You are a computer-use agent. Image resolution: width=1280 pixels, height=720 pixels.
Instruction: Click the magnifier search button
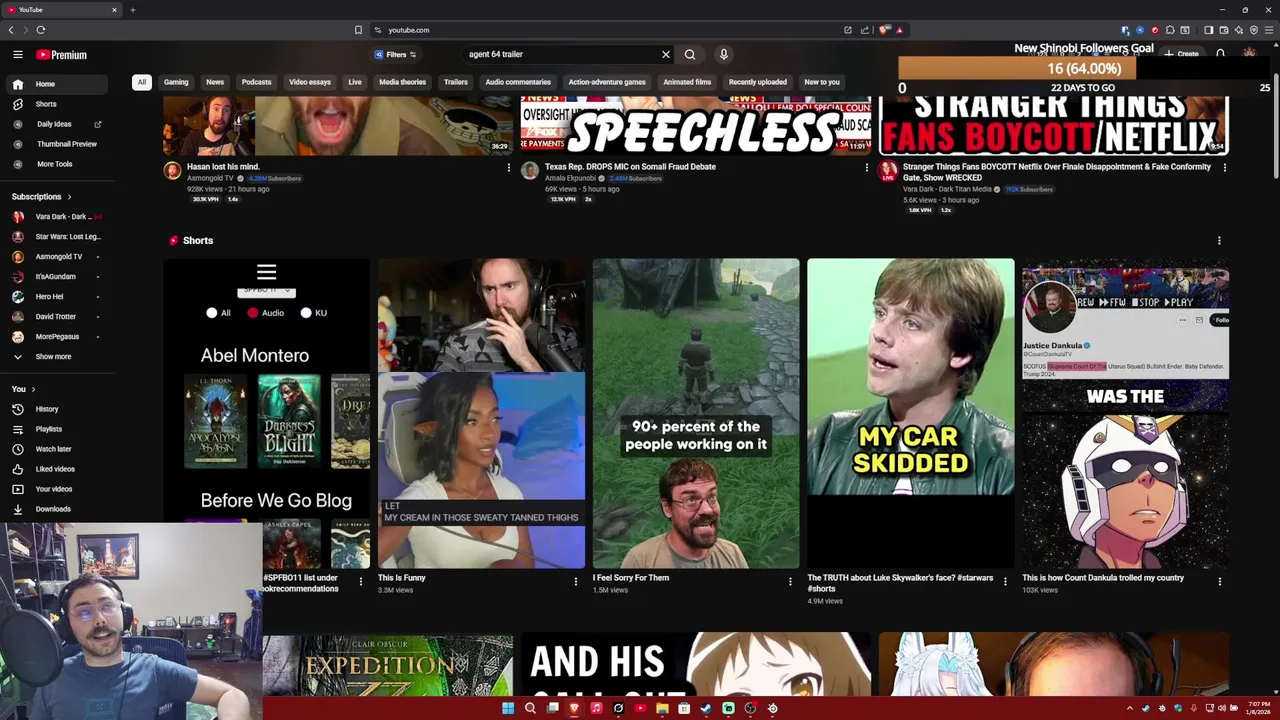690,55
